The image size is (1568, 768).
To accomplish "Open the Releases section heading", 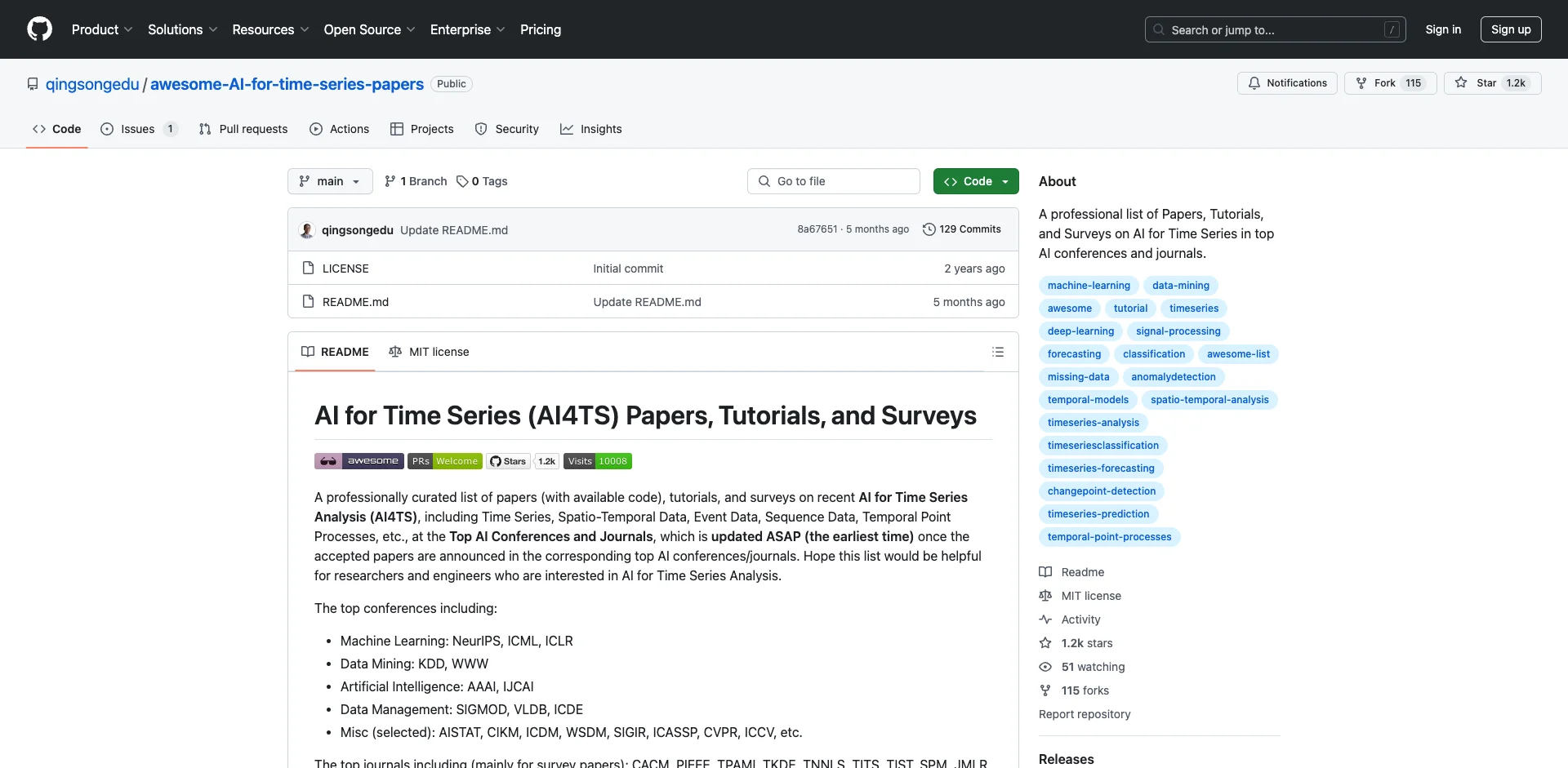I will coord(1066,759).
